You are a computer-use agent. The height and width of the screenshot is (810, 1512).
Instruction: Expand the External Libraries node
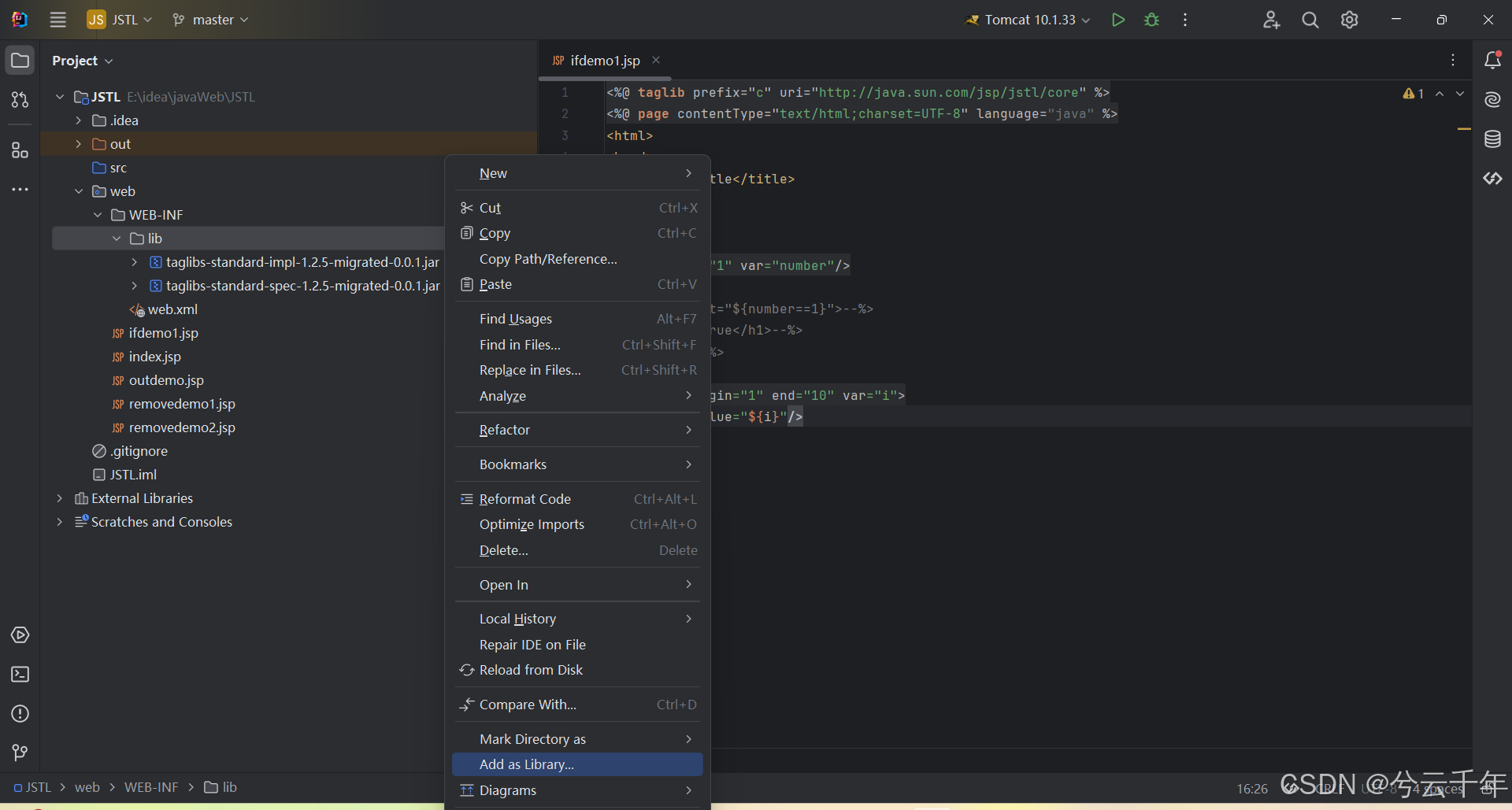click(x=60, y=498)
